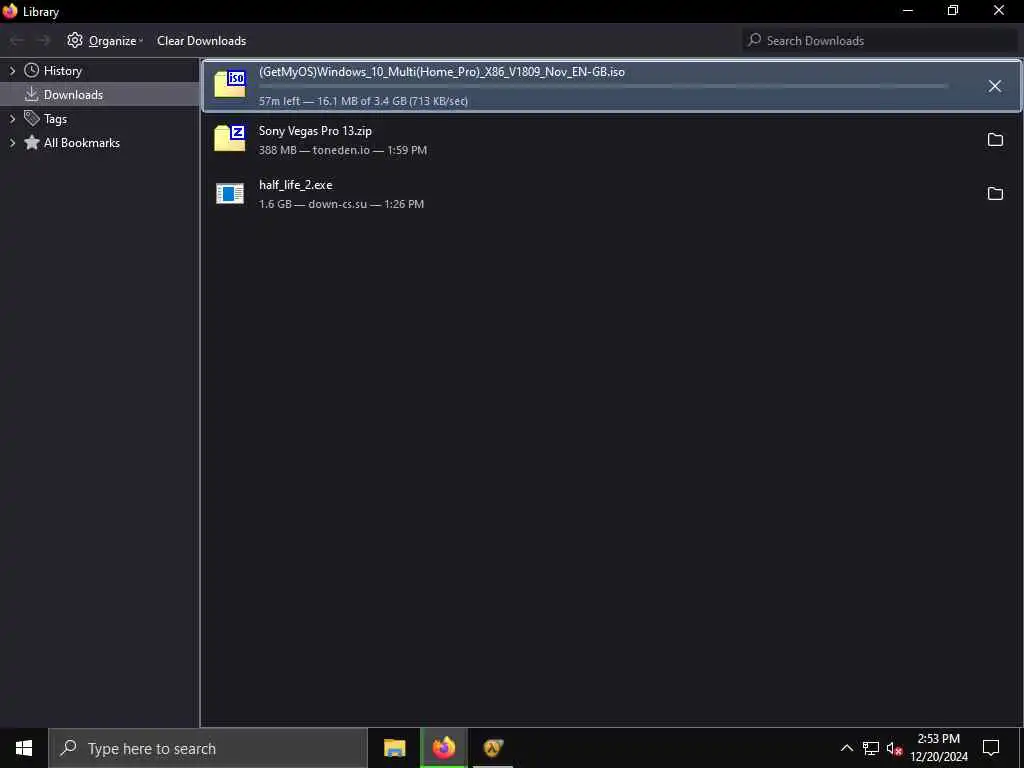Click the ISO download progress bar
The width and height of the screenshot is (1024, 768).
click(603, 86)
